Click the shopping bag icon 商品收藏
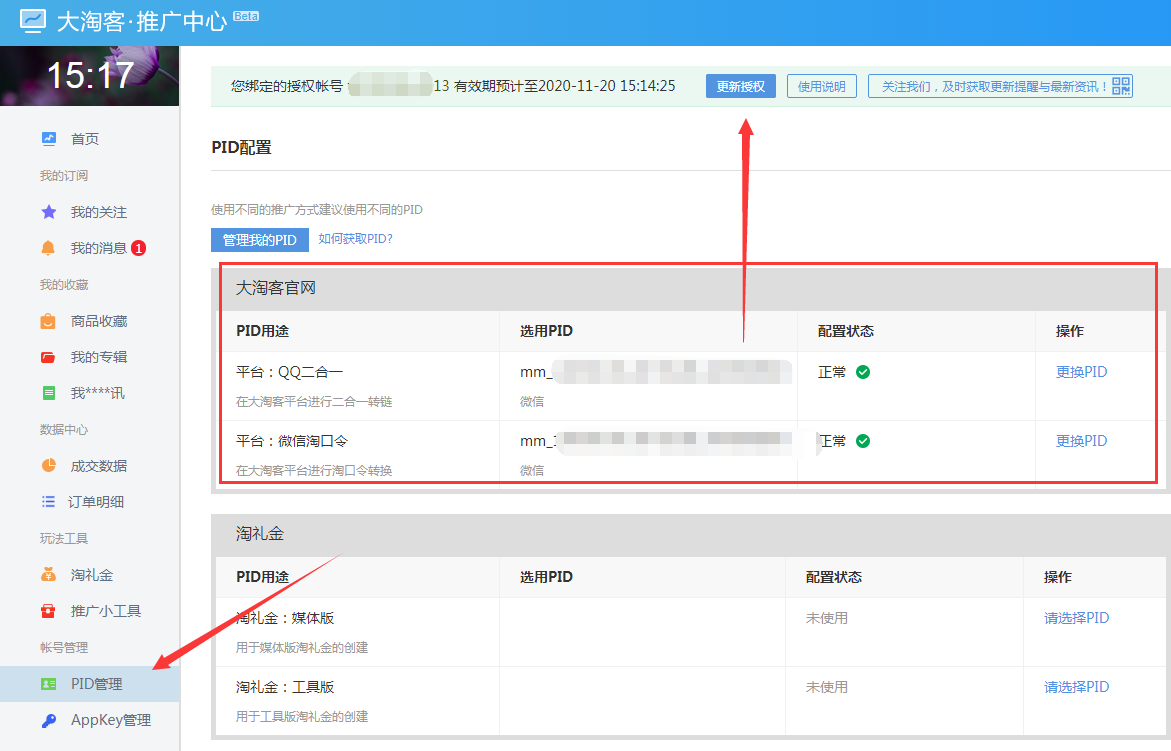Image resolution: width=1171 pixels, height=751 pixels. coord(49,321)
